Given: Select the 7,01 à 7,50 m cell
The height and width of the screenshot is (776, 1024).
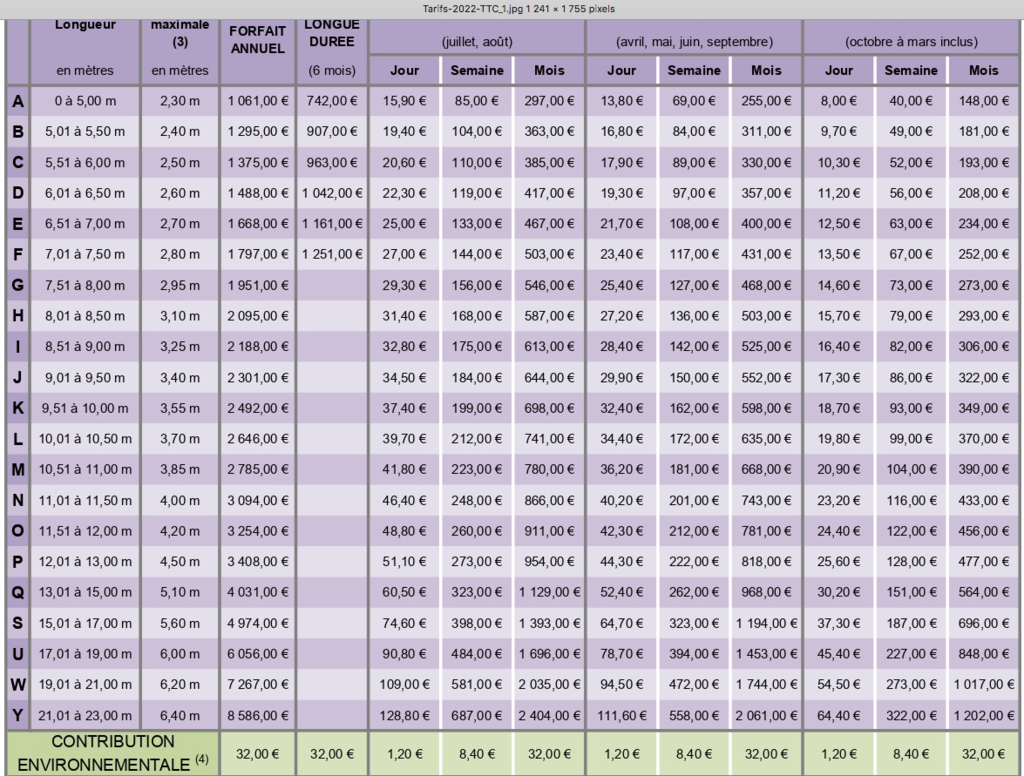Looking at the screenshot, I should (x=85, y=255).
